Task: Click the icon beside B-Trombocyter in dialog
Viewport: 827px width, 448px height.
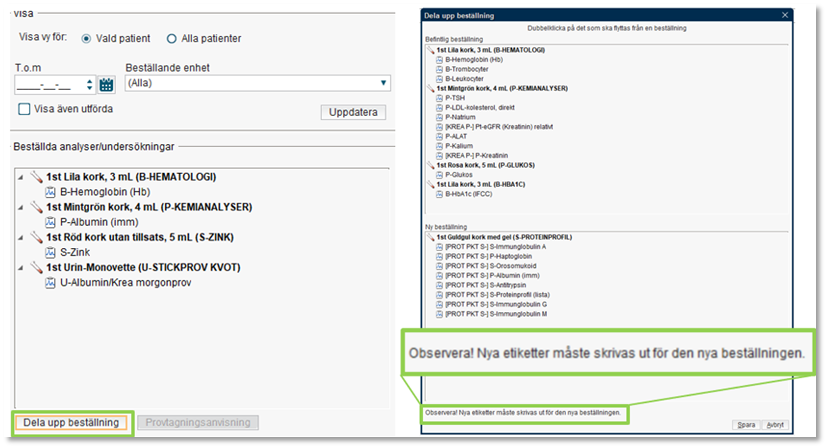Action: pyautogui.click(x=439, y=68)
